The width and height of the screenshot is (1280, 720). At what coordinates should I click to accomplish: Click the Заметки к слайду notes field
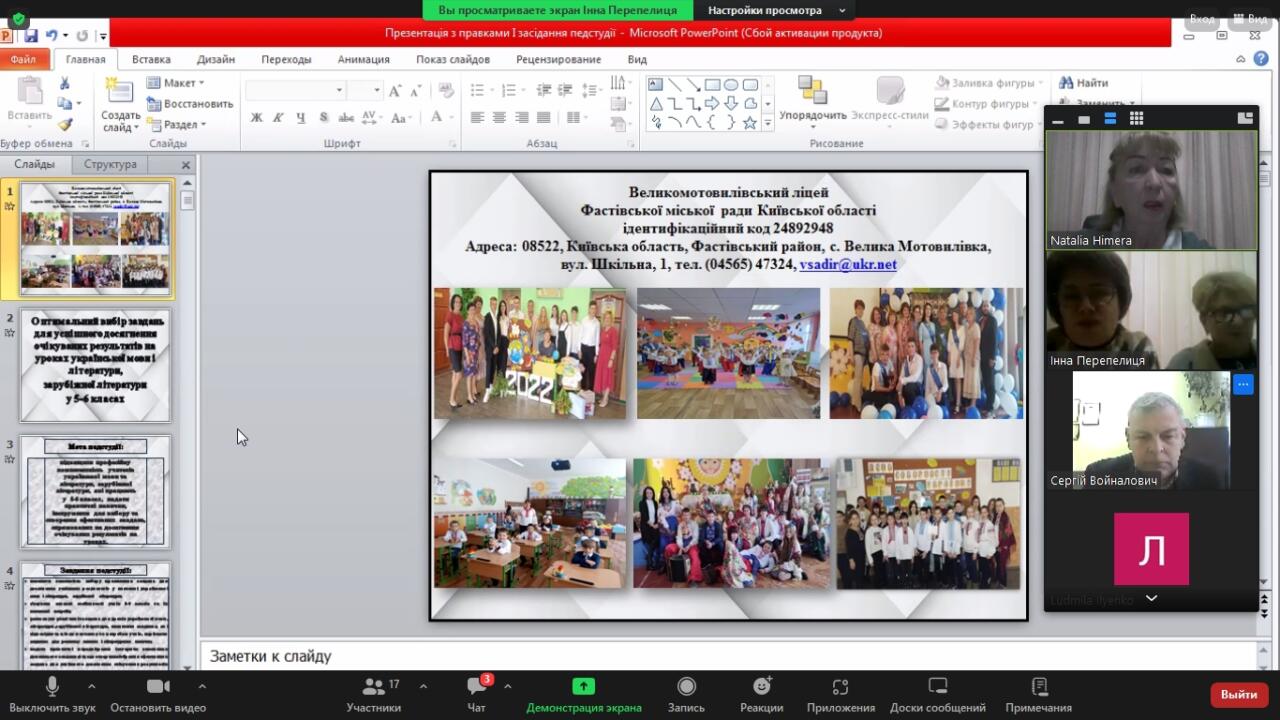[x=728, y=656]
